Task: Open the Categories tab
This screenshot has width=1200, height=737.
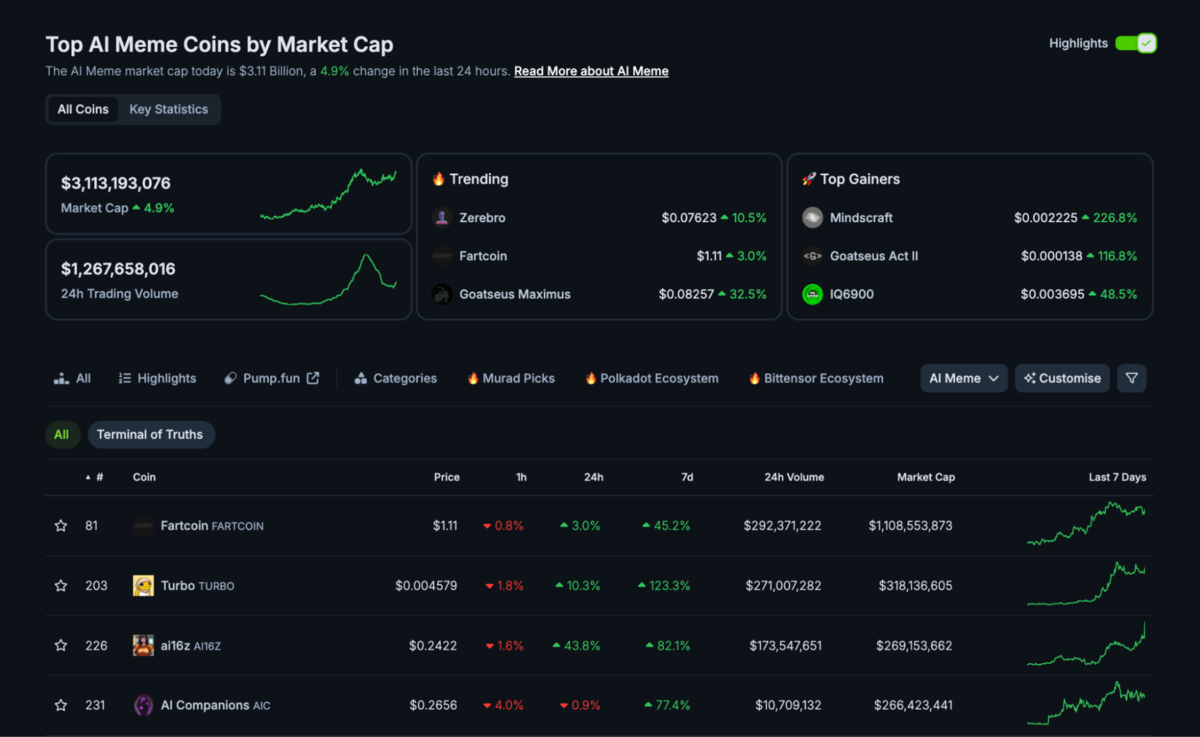Action: point(395,378)
